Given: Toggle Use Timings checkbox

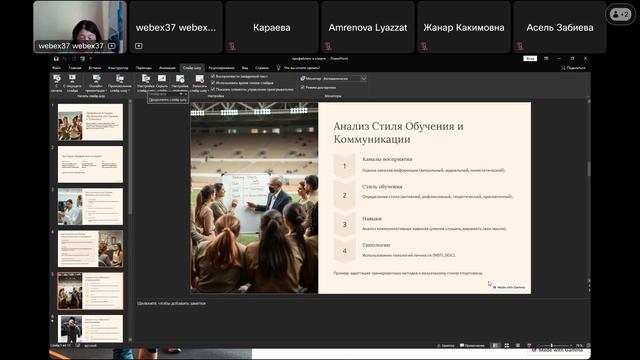Looking at the screenshot, I should click(x=213, y=82).
